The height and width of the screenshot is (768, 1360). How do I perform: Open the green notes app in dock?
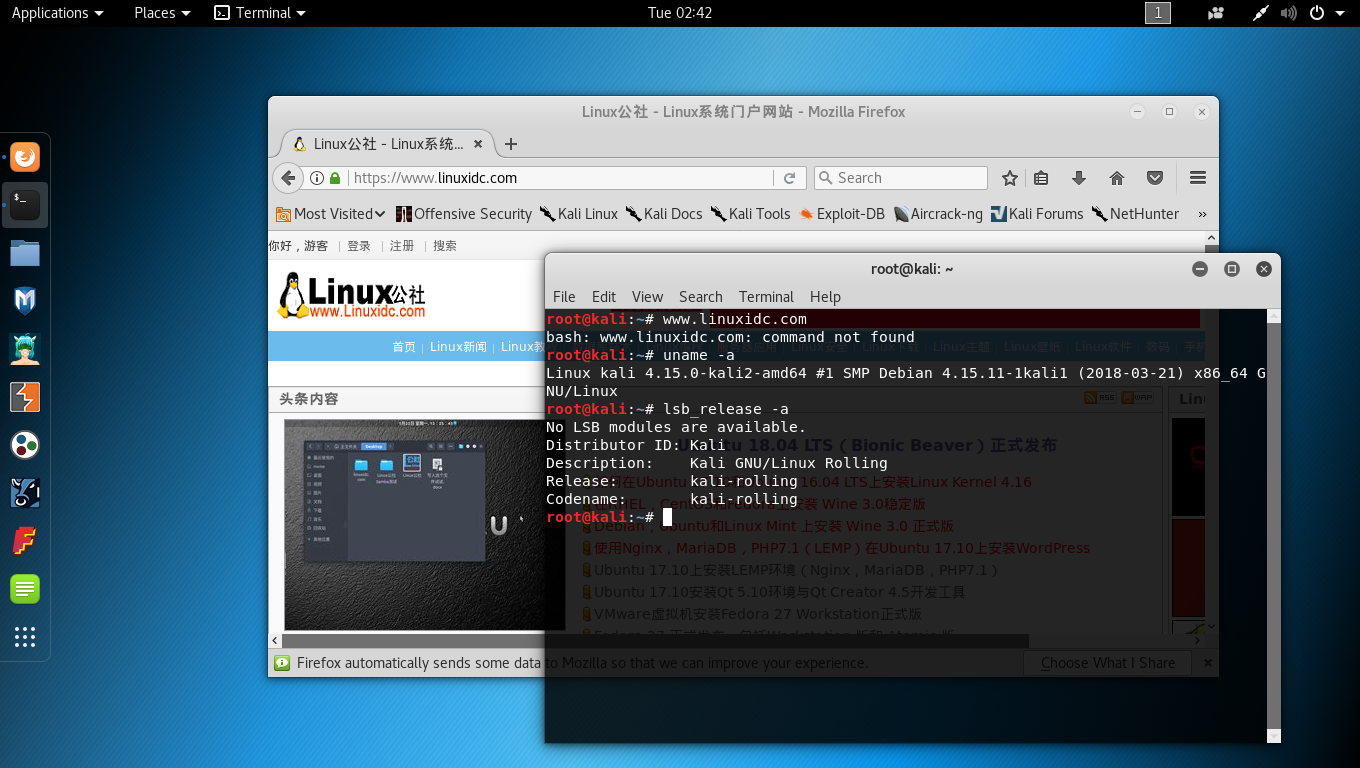point(25,589)
